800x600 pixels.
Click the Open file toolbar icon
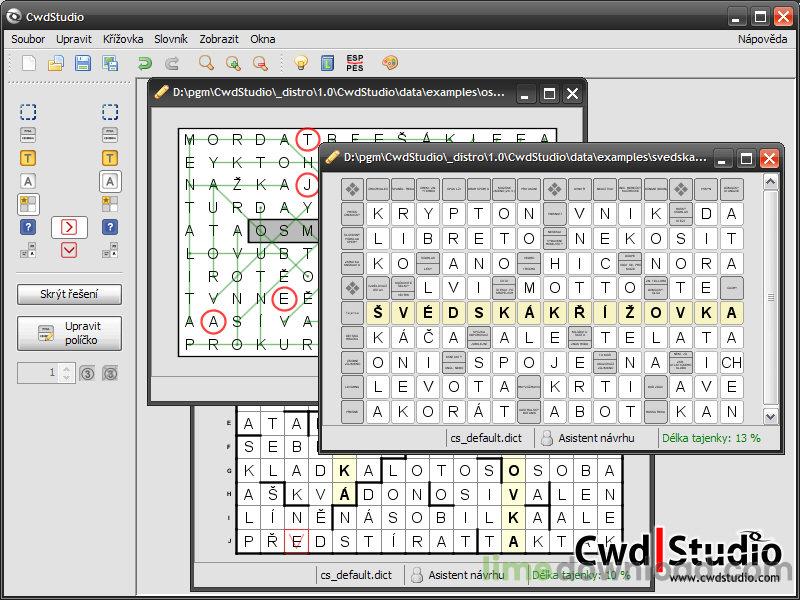point(56,62)
